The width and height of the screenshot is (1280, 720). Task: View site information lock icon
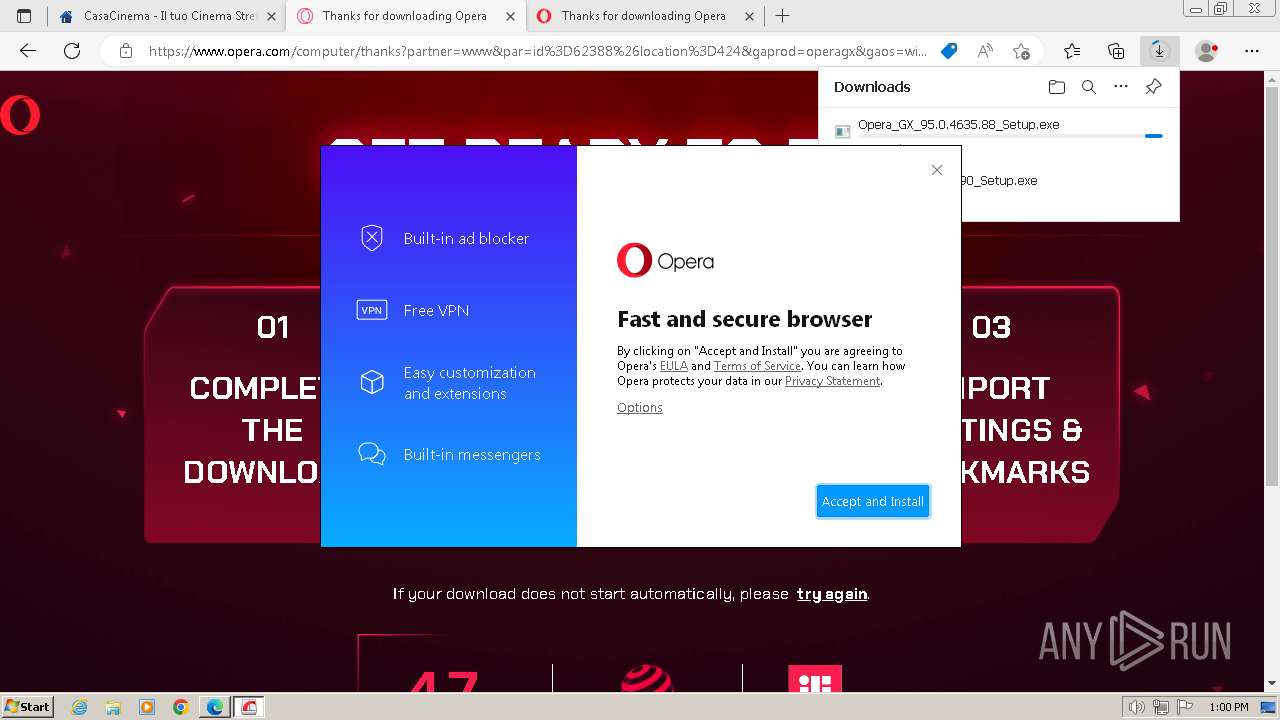[x=125, y=51]
